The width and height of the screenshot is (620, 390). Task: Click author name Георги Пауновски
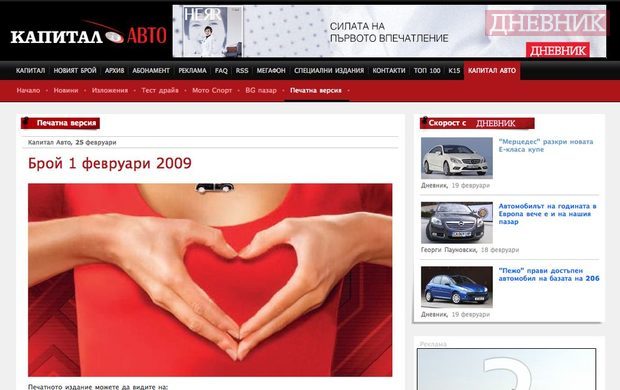[x=449, y=250]
